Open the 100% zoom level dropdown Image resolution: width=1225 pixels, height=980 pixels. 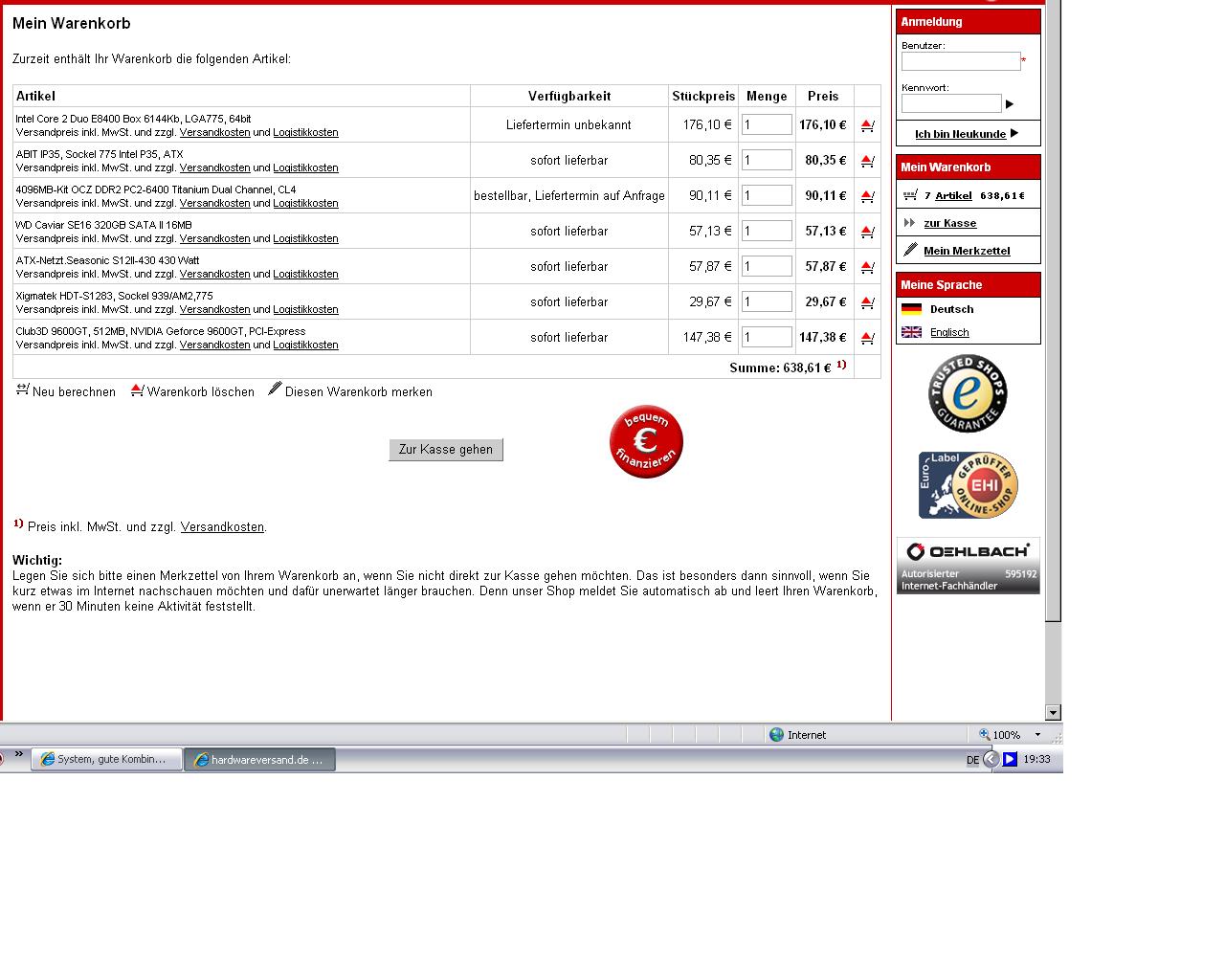pyautogui.click(x=1037, y=735)
